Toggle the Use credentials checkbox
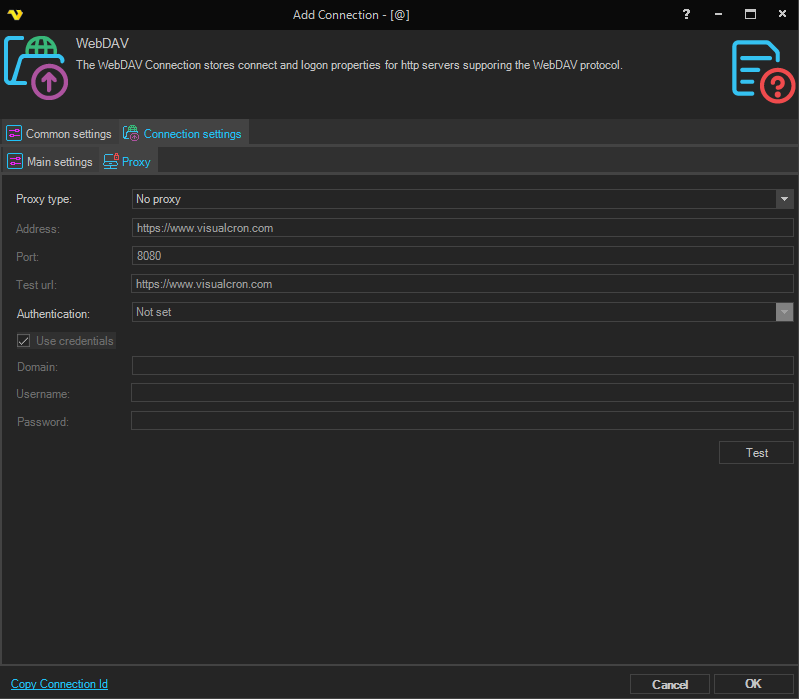799x699 pixels. tap(24, 341)
